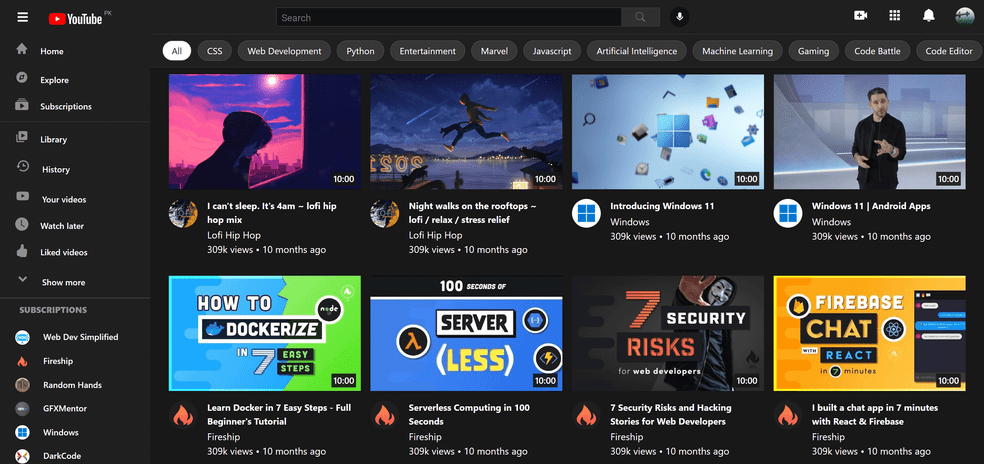Click the GFXMentor channel avatar
Image resolution: width=984 pixels, height=464 pixels.
point(23,409)
